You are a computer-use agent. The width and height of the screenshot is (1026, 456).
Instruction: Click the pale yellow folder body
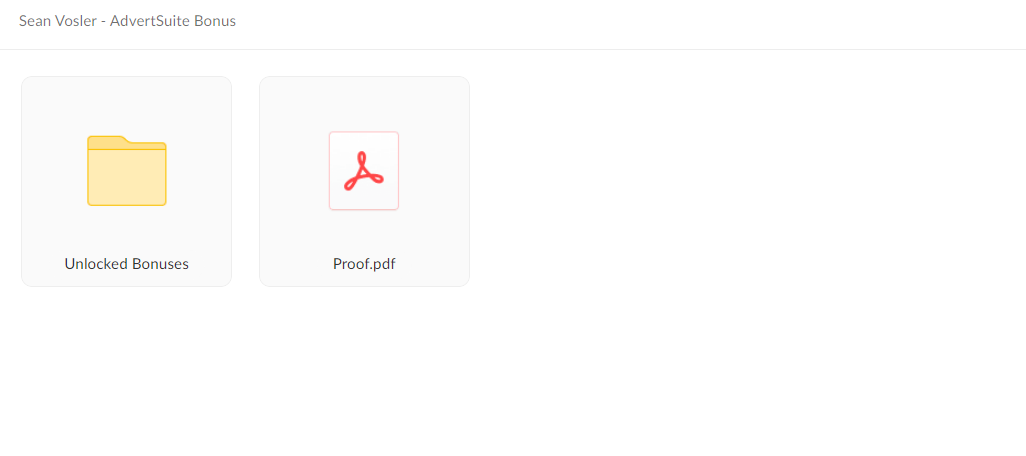coord(127,177)
